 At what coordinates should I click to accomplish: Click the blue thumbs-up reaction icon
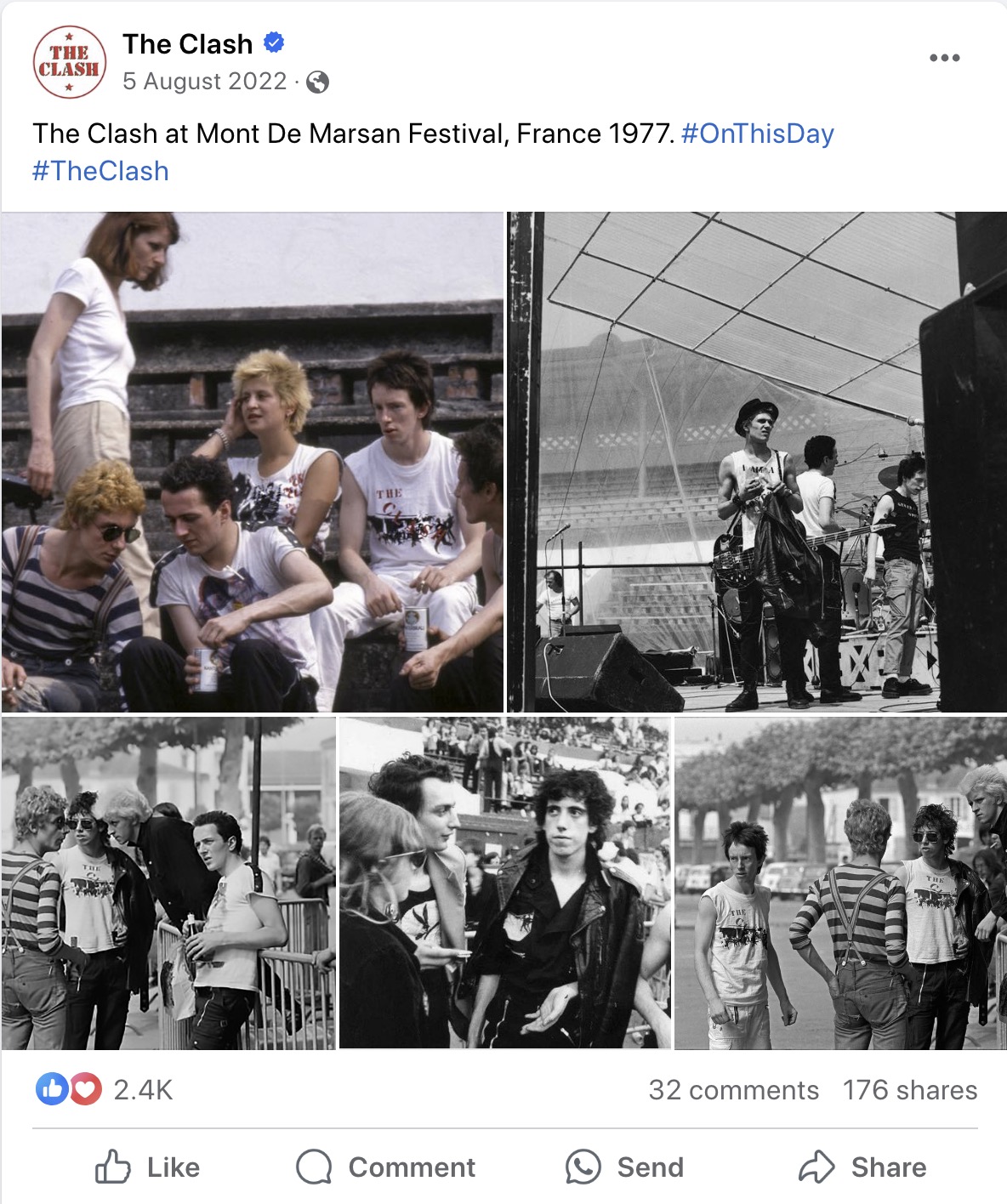(52, 1088)
